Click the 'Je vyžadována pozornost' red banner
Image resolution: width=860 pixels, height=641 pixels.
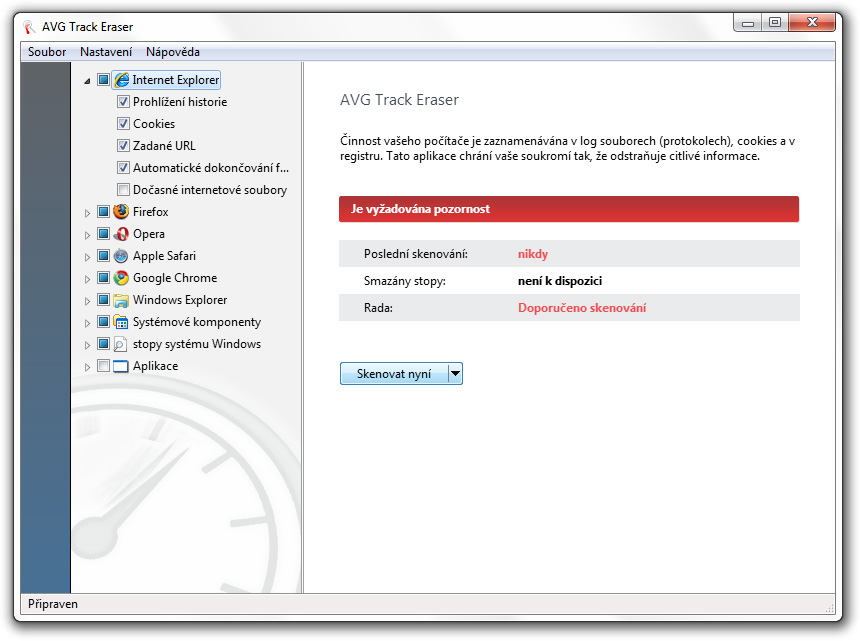click(569, 209)
